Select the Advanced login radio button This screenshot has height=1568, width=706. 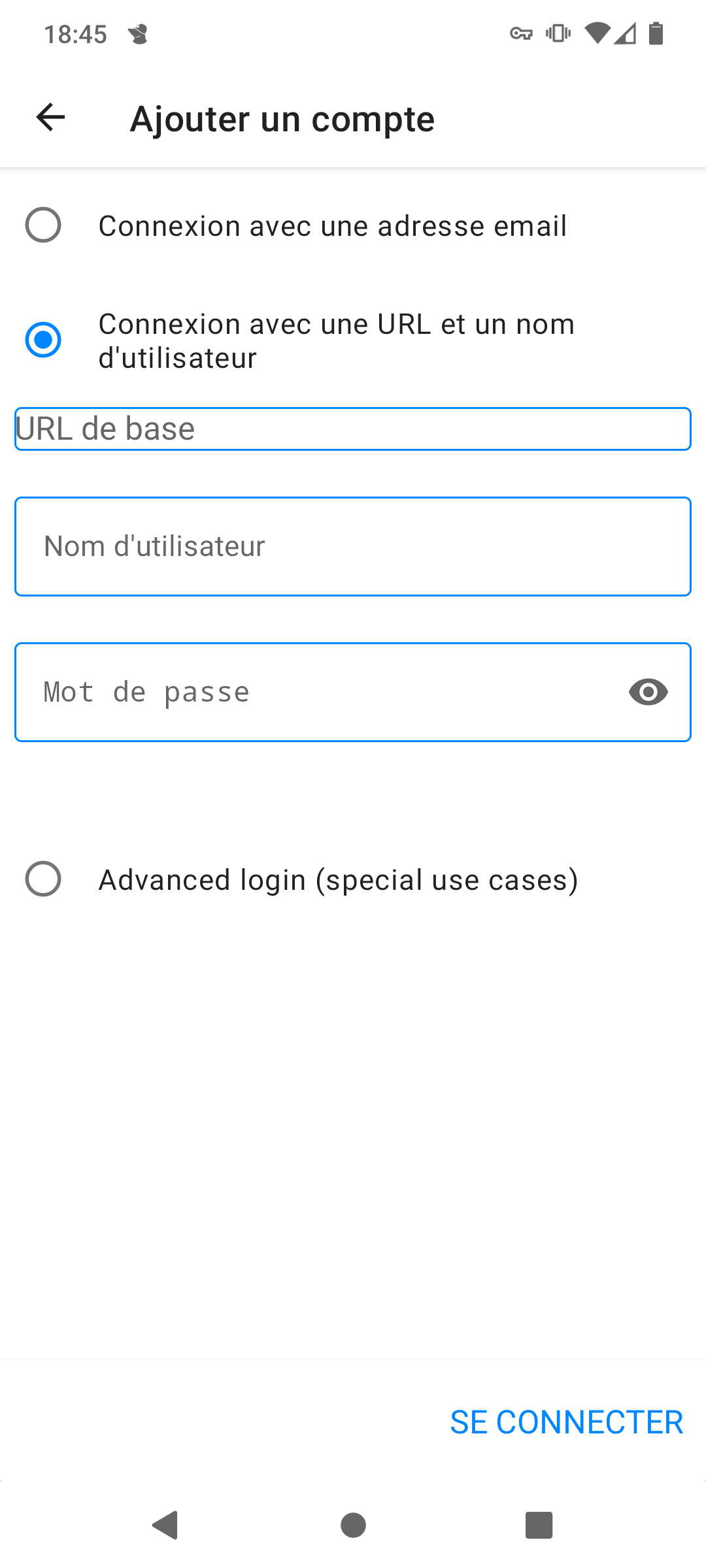pos(43,879)
